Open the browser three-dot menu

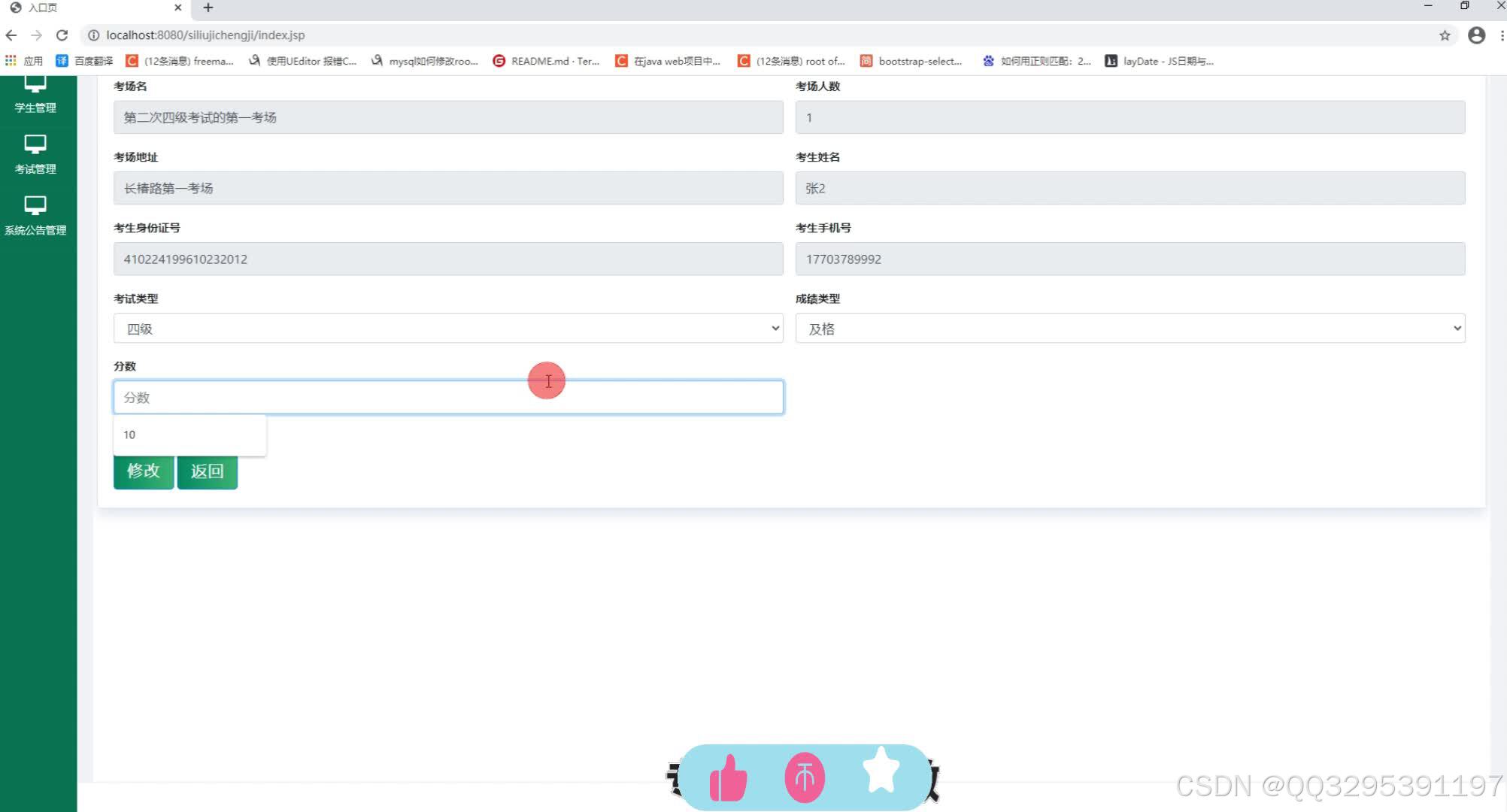1502,35
